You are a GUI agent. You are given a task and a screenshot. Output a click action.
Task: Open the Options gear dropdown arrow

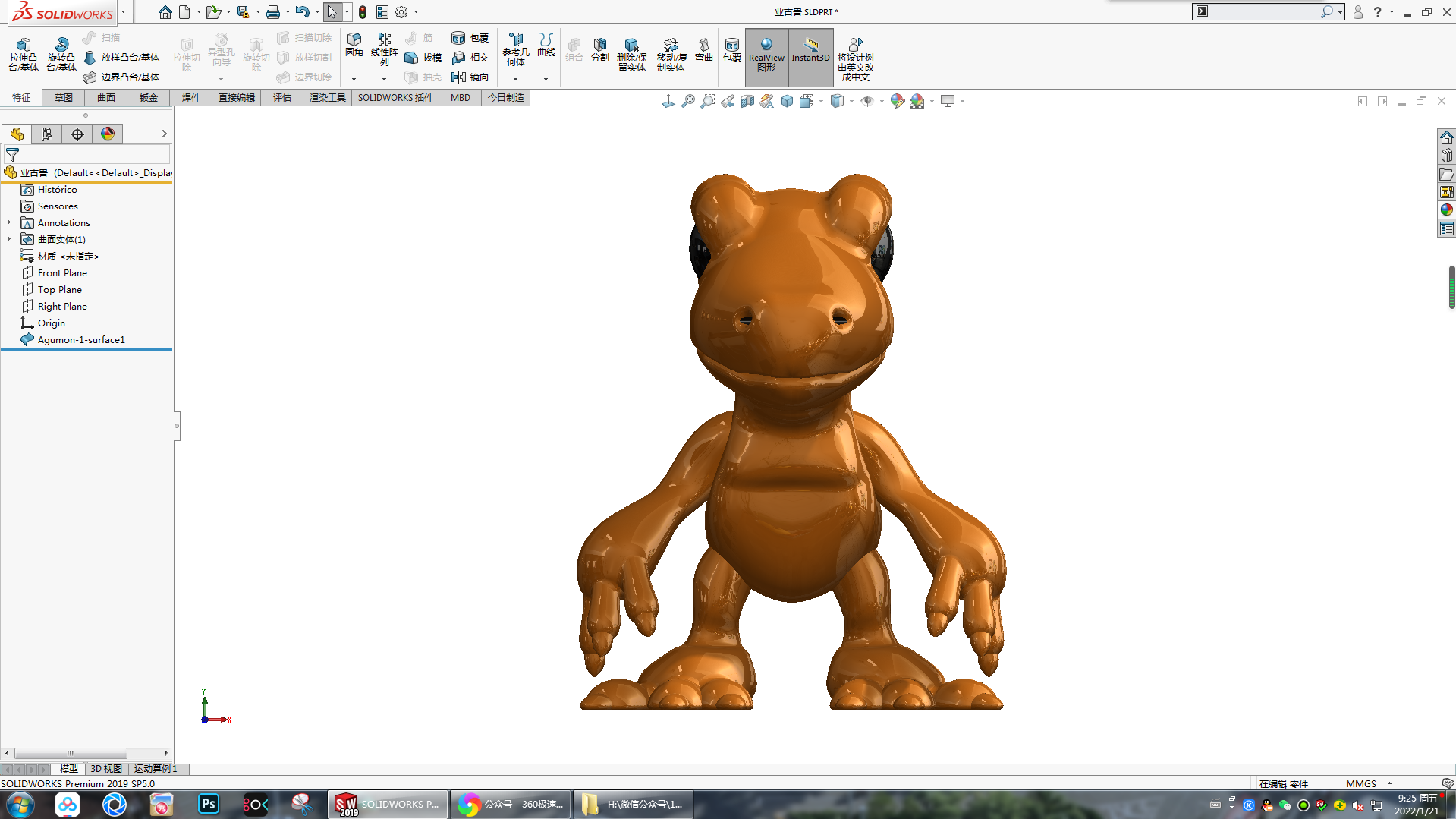click(x=416, y=12)
